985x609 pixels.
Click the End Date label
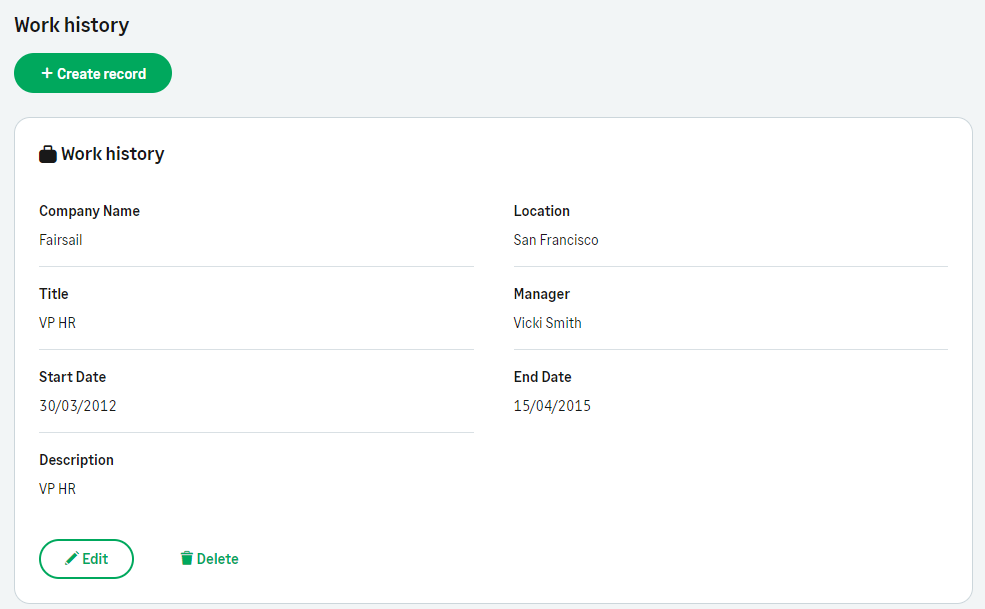click(543, 377)
